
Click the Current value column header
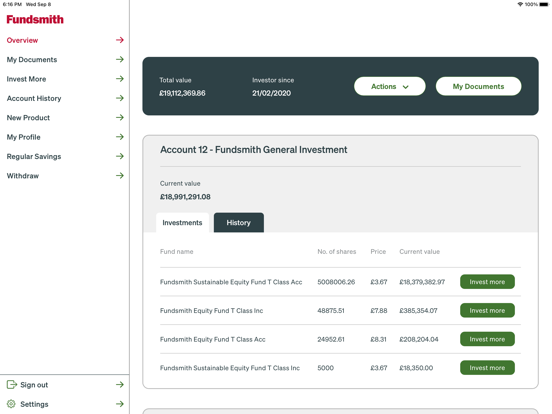(x=419, y=251)
